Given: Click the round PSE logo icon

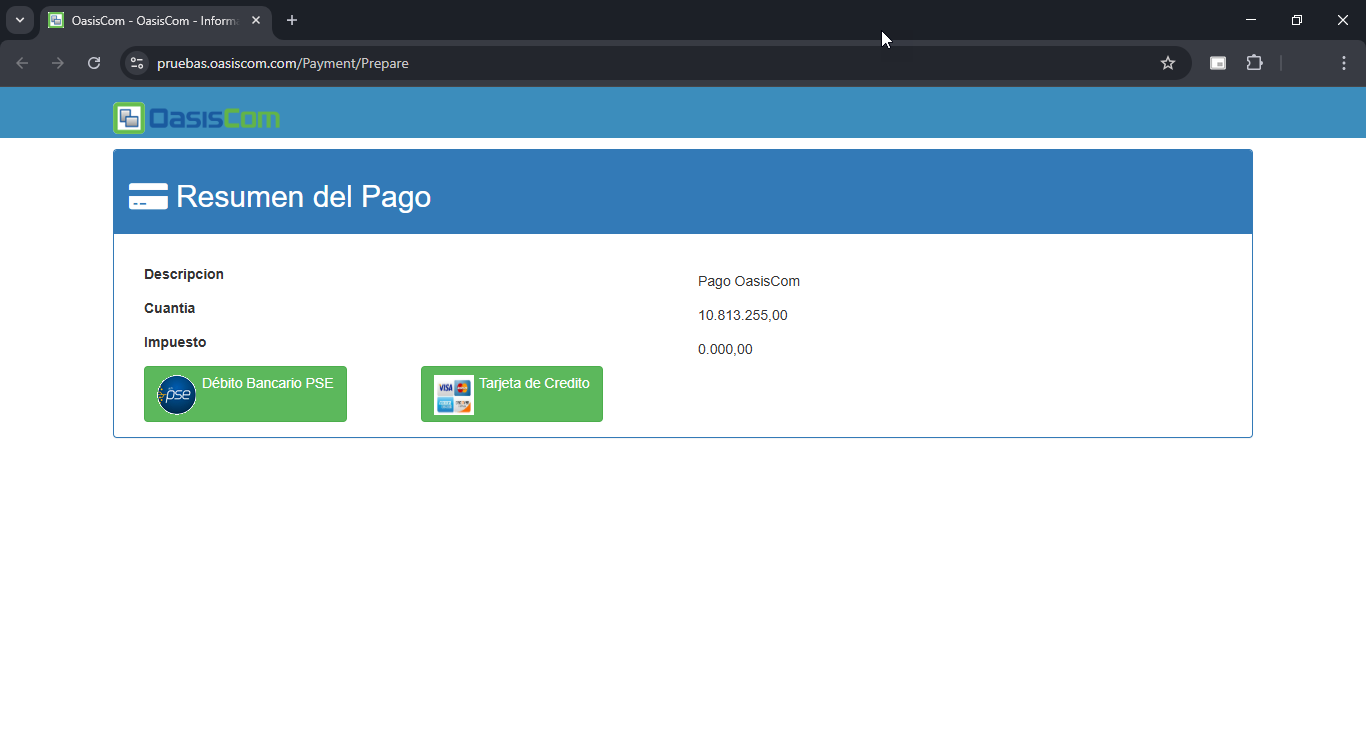Looking at the screenshot, I should (177, 395).
